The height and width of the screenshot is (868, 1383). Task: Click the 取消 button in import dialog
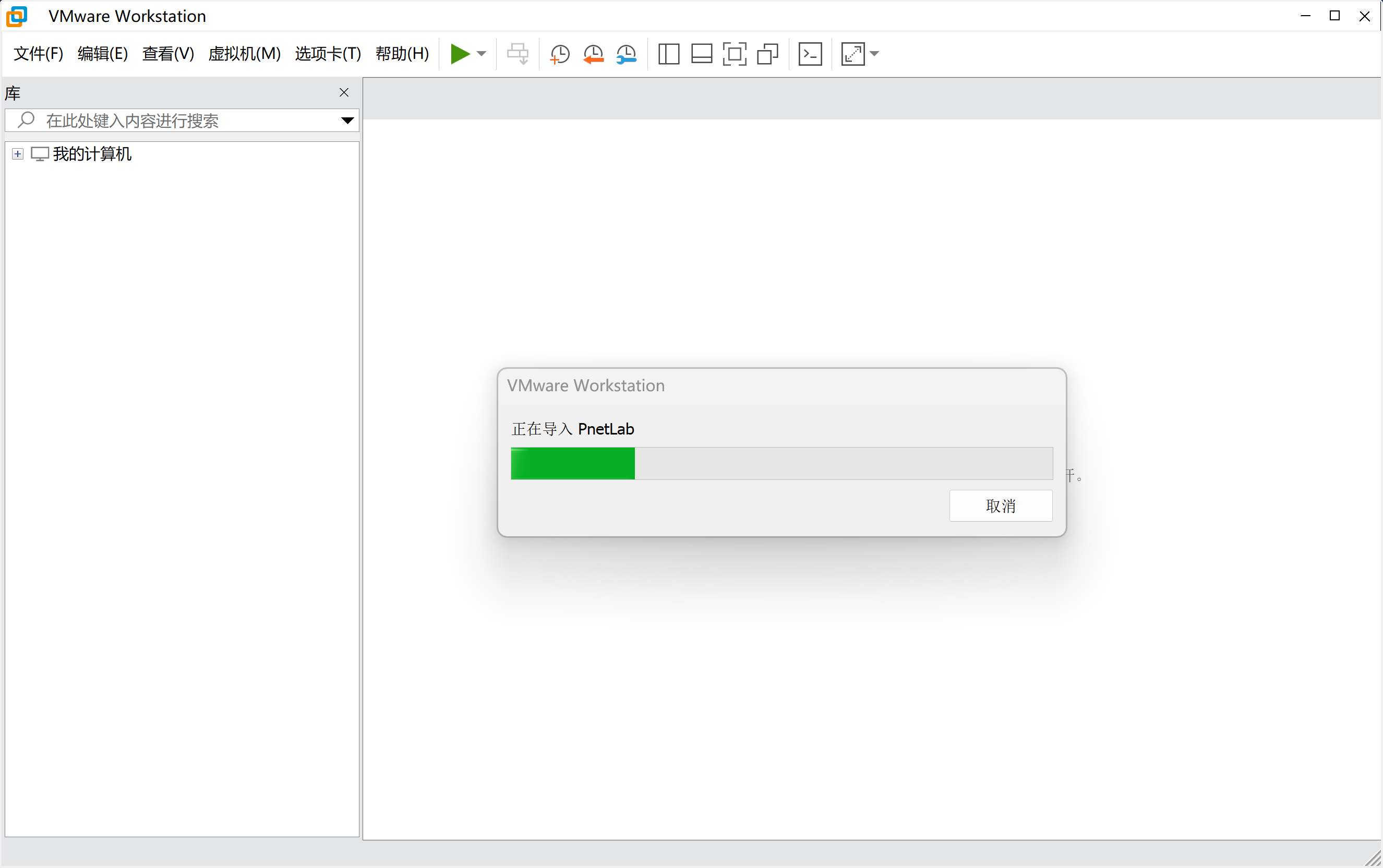(x=1001, y=506)
